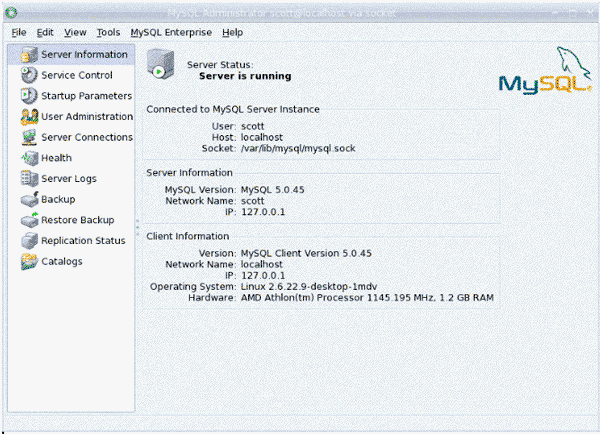
Task: Click the Health monitor icon
Action: click(x=29, y=158)
